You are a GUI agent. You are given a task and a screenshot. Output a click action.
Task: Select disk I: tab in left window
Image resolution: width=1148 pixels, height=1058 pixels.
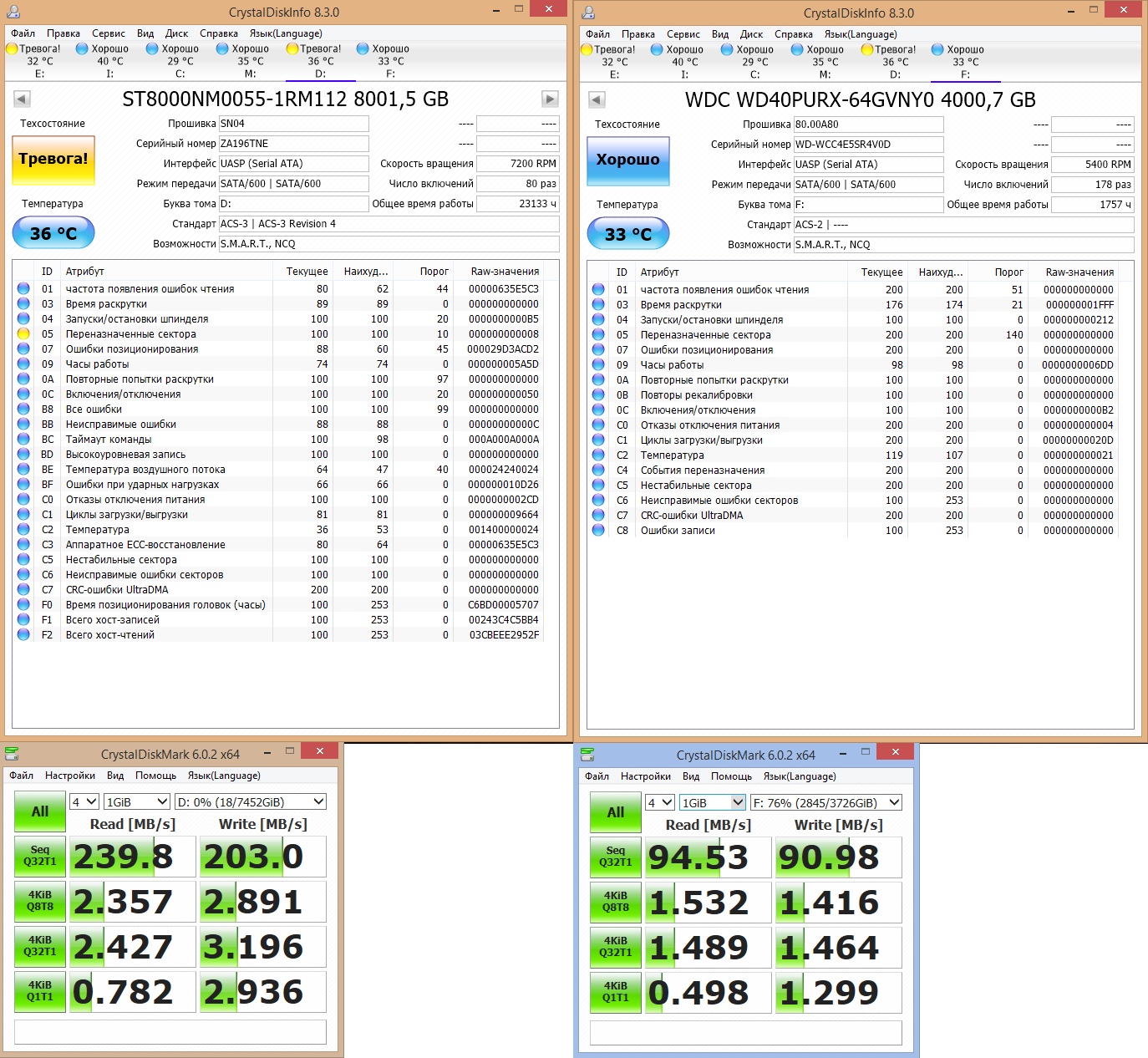pyautogui.click(x=109, y=61)
